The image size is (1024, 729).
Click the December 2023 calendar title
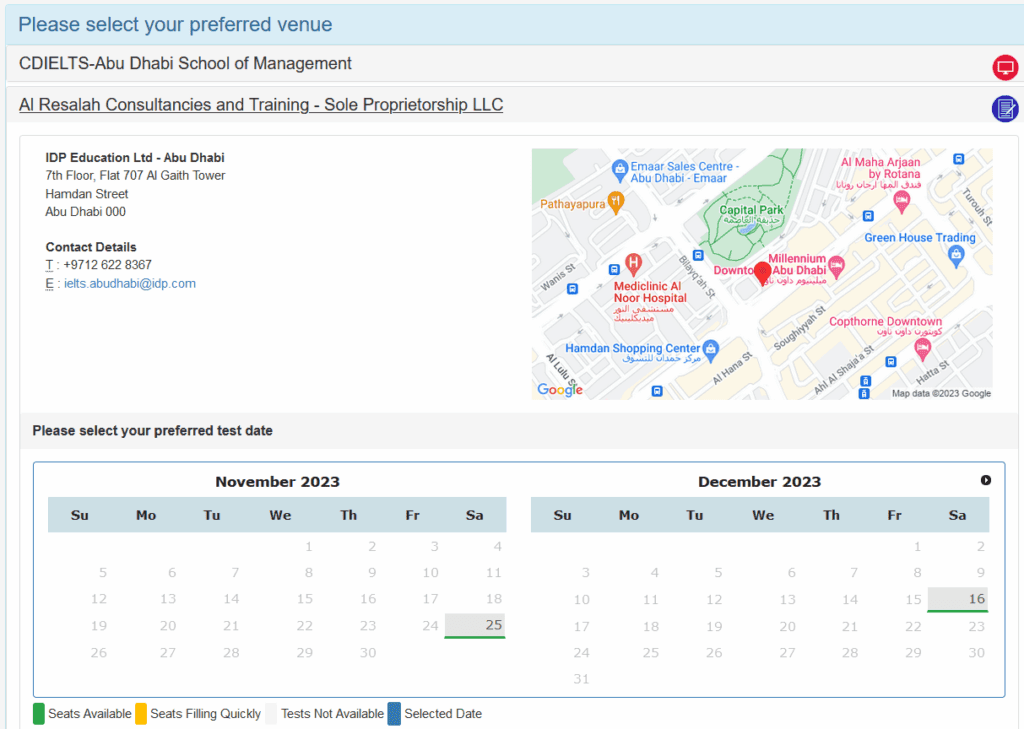tap(760, 482)
